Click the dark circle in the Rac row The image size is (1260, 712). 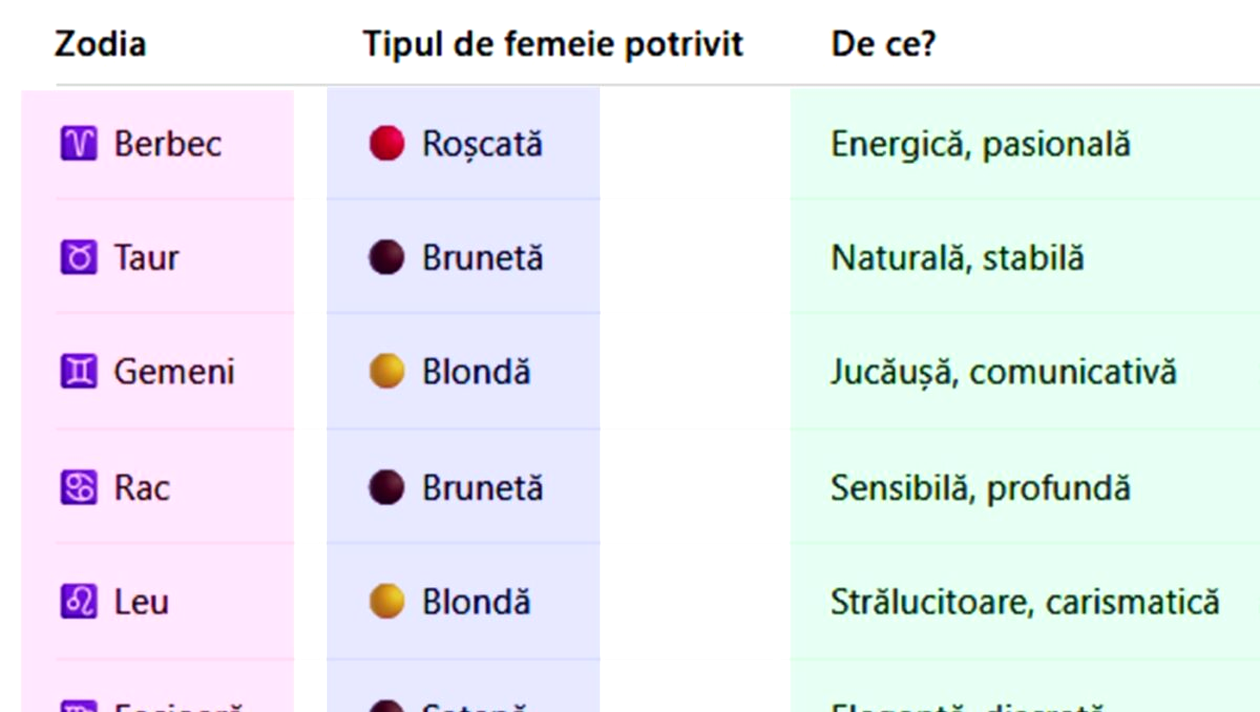click(x=387, y=488)
